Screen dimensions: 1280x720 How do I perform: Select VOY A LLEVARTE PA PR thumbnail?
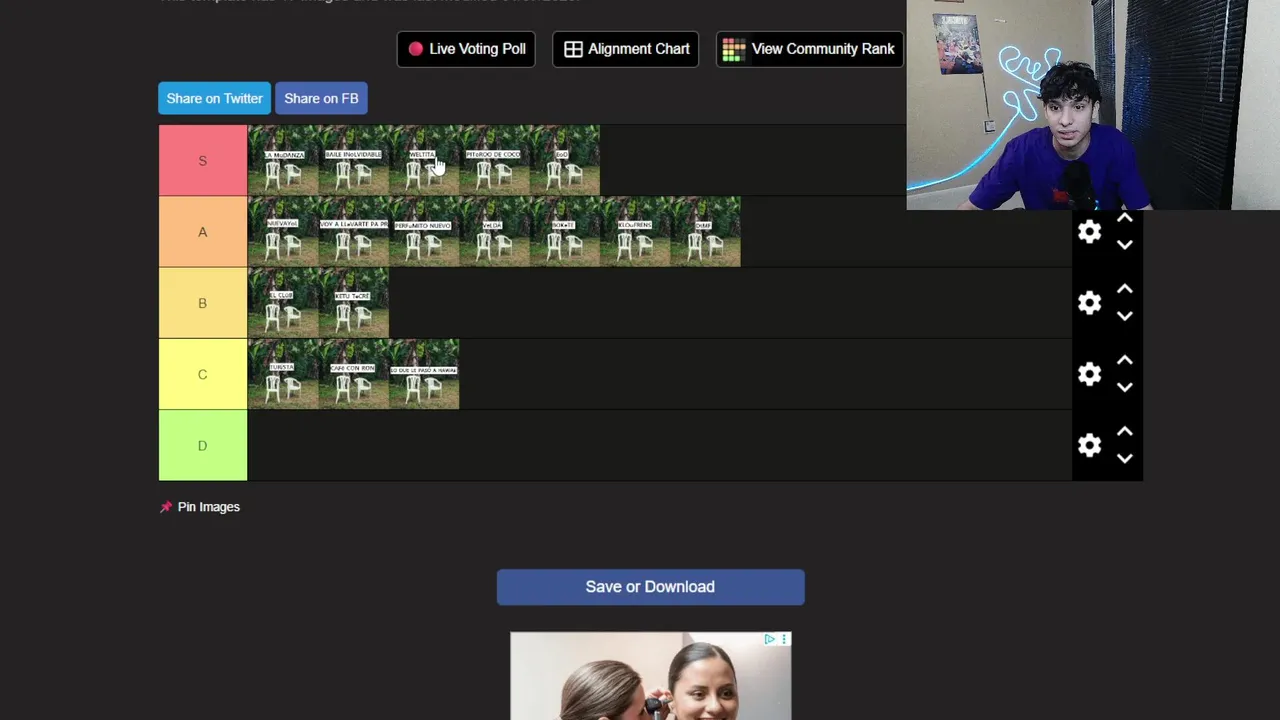point(353,232)
